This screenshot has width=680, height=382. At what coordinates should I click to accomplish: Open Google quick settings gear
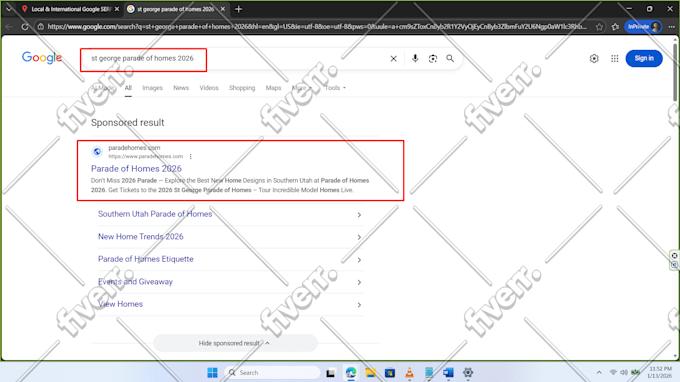click(x=594, y=59)
